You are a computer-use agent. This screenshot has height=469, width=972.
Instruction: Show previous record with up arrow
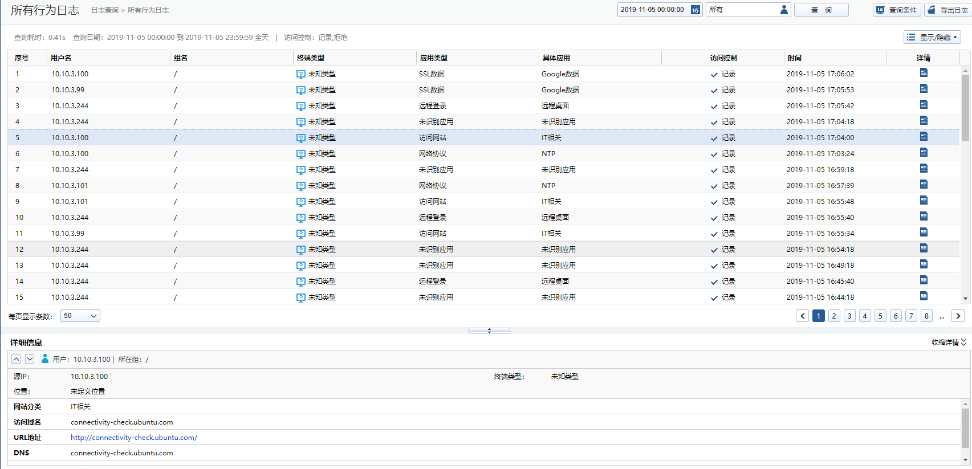tap(15, 358)
